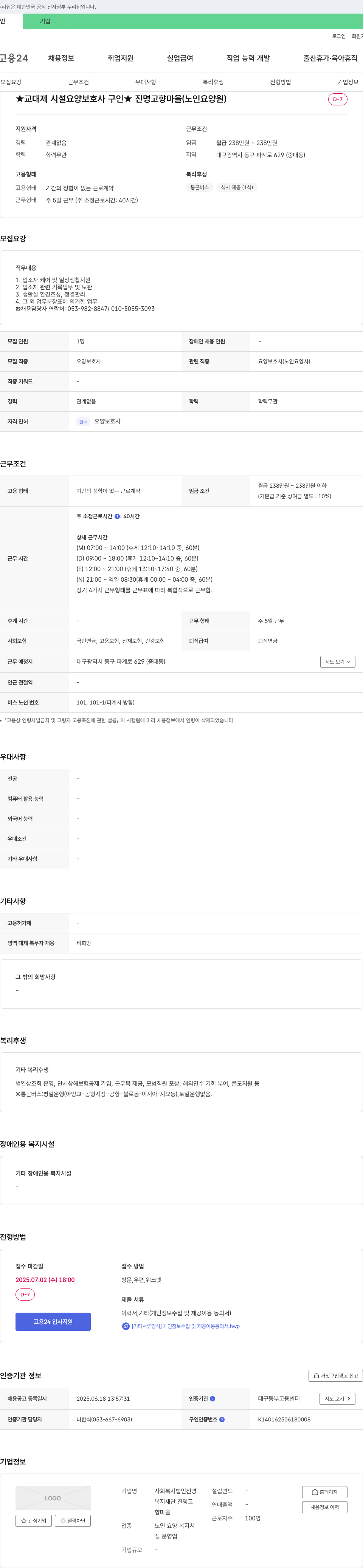Expand 지도 보기 dropdown for 근무 예정지
Image resolution: width=363 pixels, height=1568 pixels.
[337, 662]
